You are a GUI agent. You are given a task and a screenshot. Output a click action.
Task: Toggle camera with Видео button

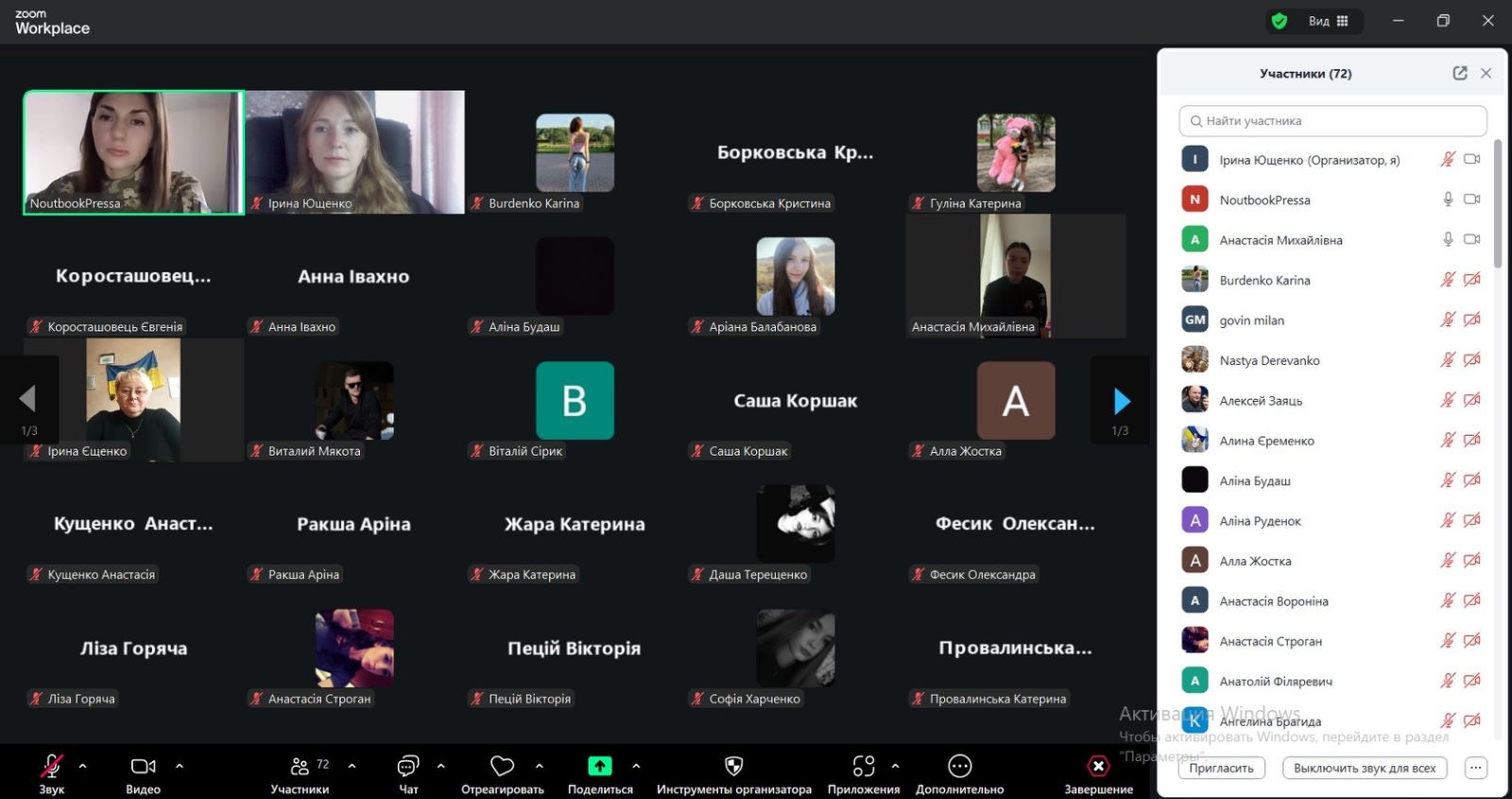[143, 767]
